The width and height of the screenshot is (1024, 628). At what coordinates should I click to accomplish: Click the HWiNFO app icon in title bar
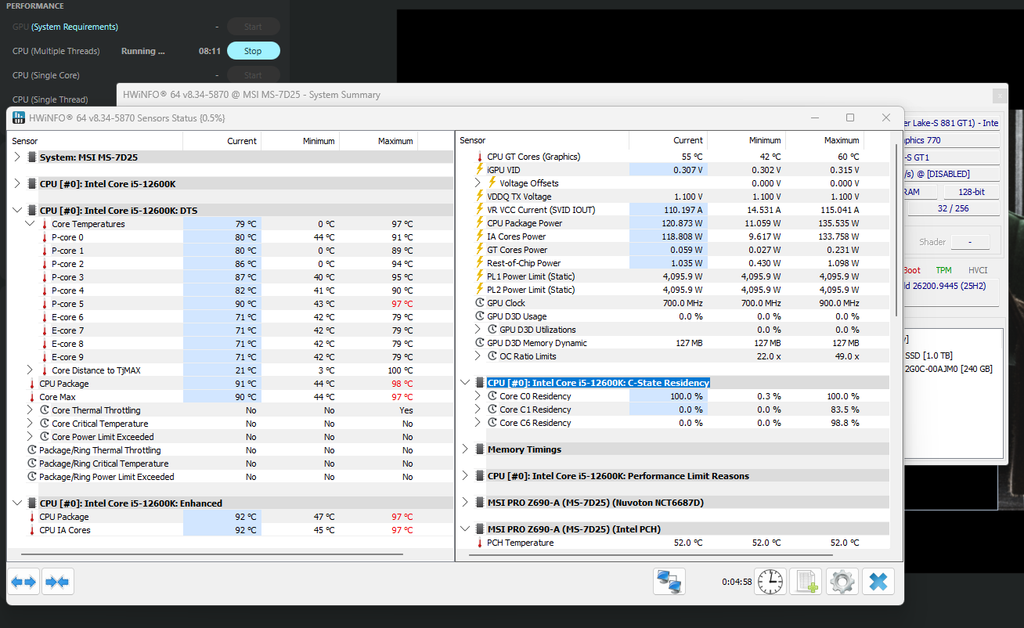19,118
